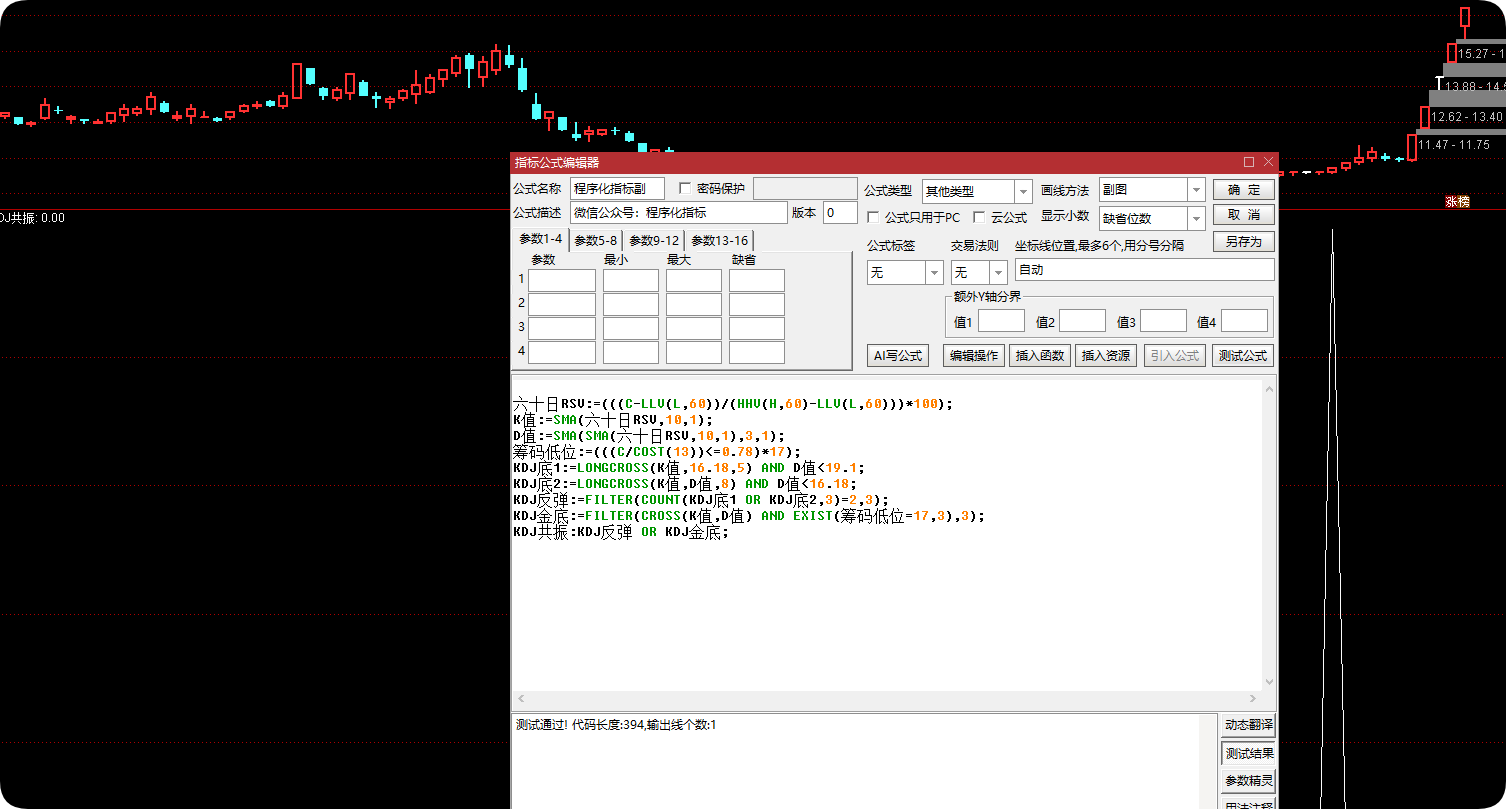Click the 插入函数 button
This screenshot has width=1506, height=809.
coord(1041,355)
